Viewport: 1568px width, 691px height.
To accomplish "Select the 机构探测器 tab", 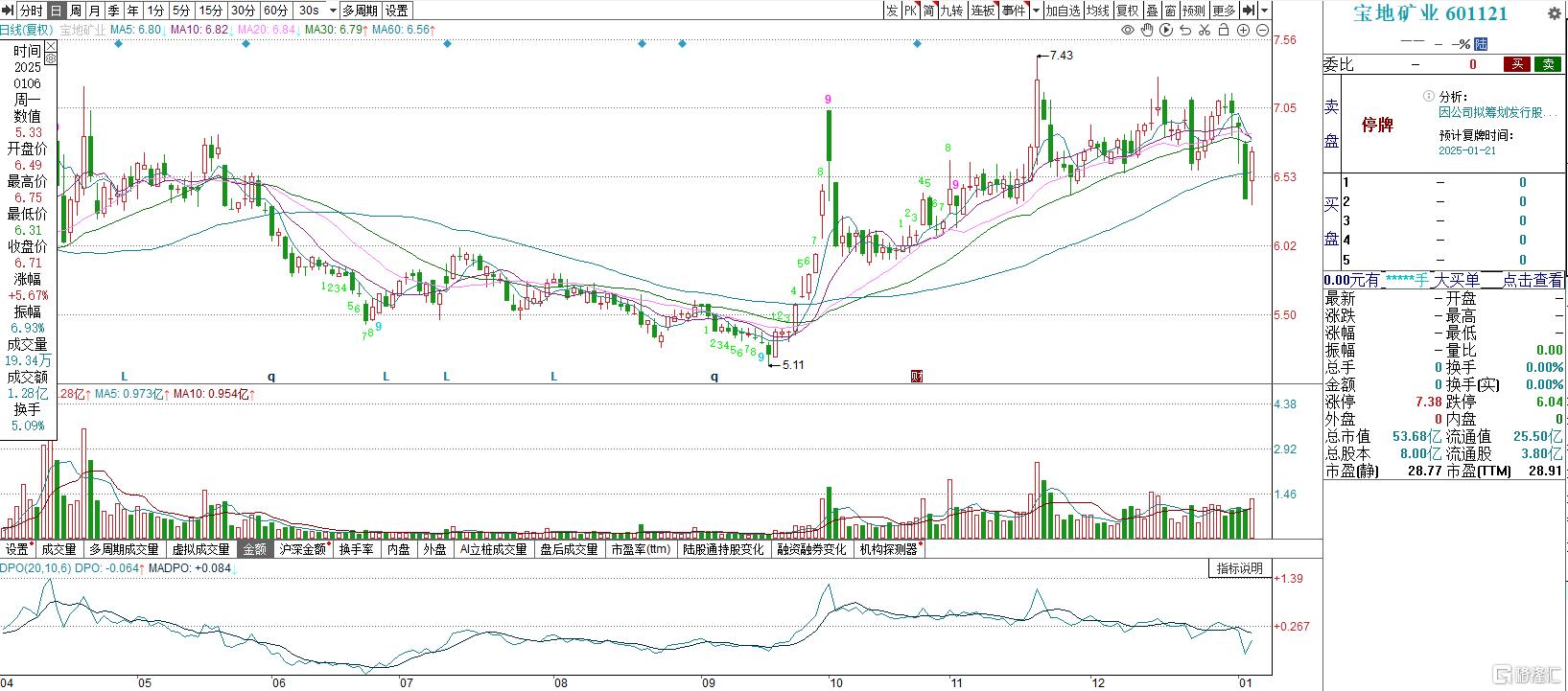I will pyautogui.click(x=888, y=549).
